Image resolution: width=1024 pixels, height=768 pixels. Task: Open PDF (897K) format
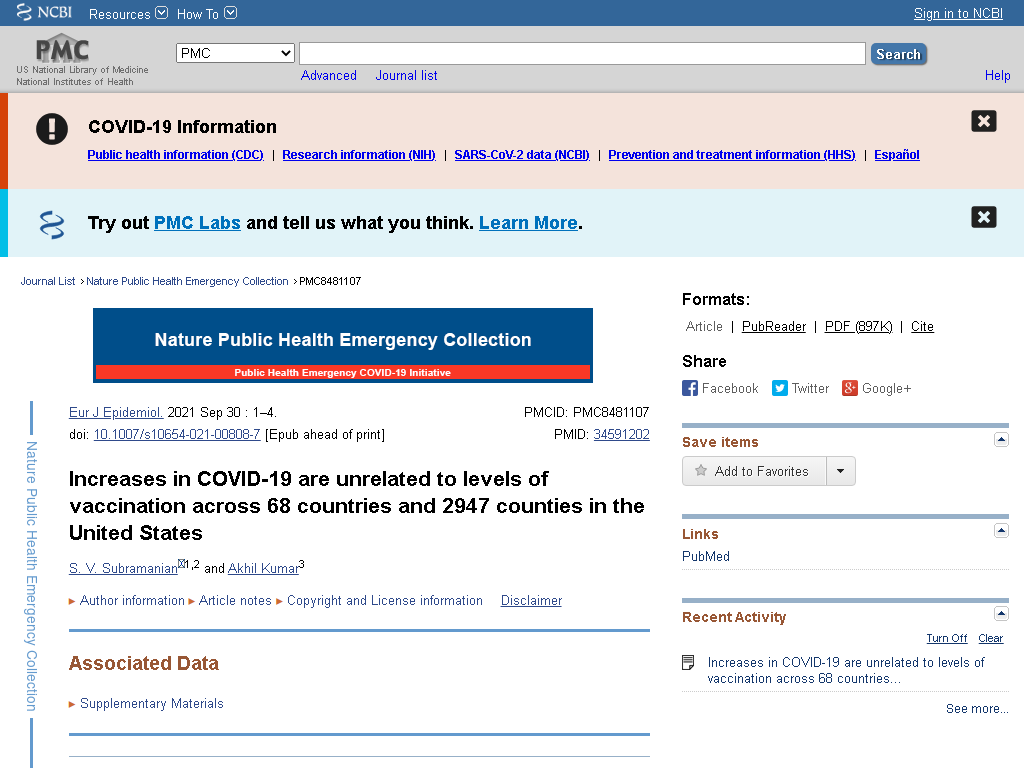pyautogui.click(x=858, y=327)
